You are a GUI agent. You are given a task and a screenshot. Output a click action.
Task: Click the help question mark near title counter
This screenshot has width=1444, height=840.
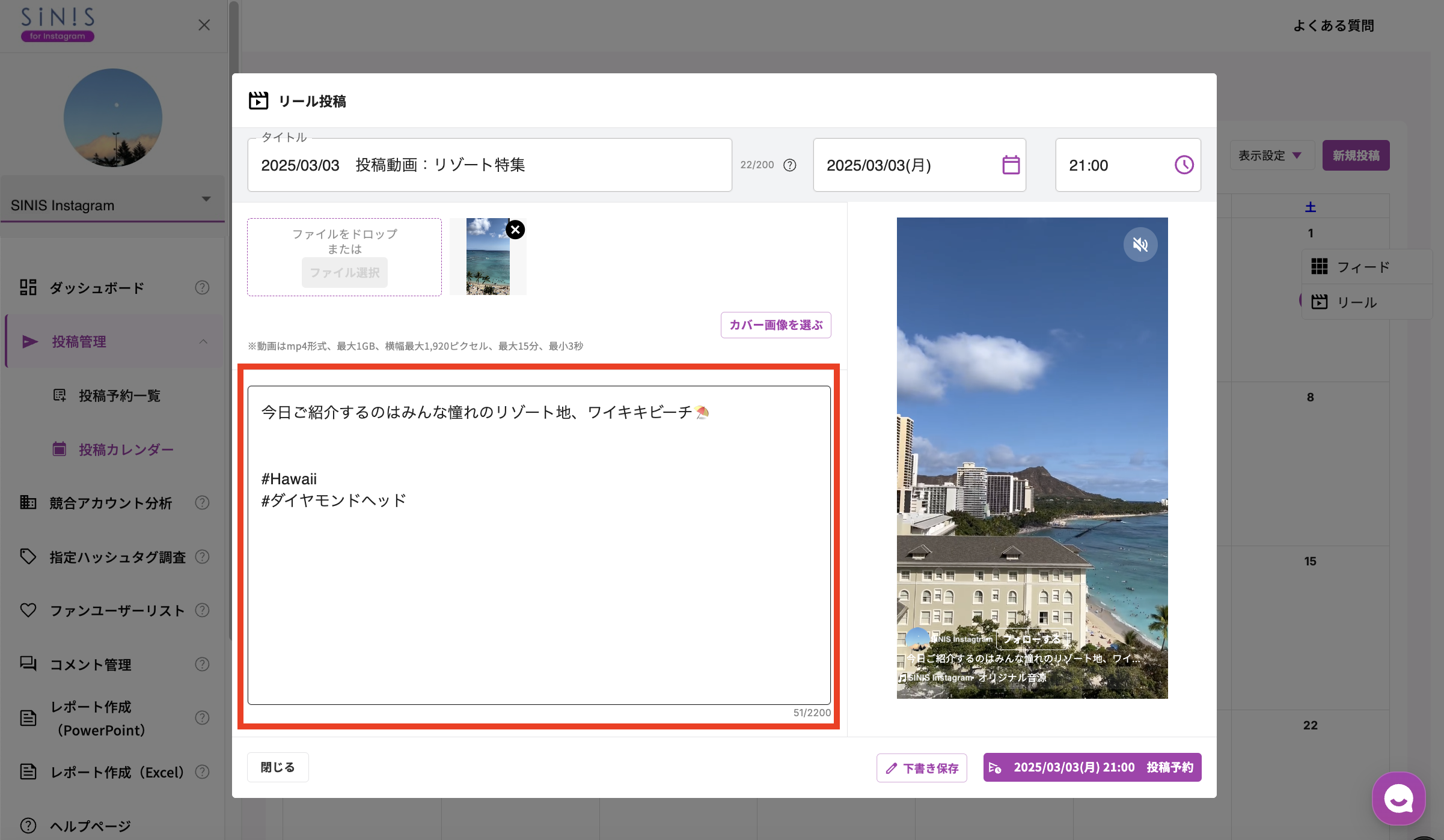click(789, 165)
